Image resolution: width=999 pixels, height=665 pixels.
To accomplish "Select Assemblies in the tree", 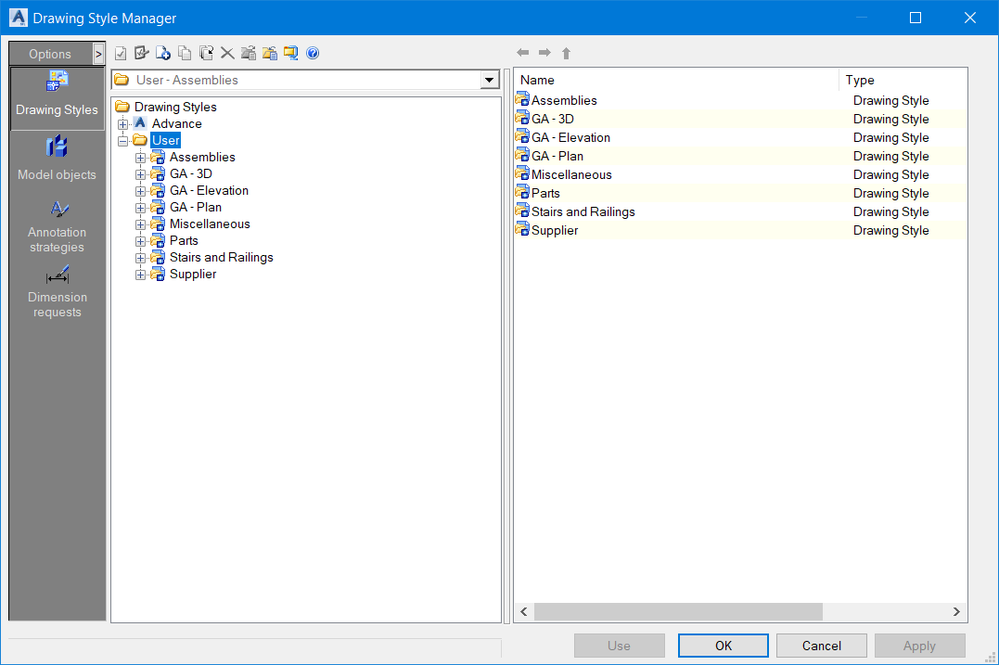I will click(x=202, y=157).
